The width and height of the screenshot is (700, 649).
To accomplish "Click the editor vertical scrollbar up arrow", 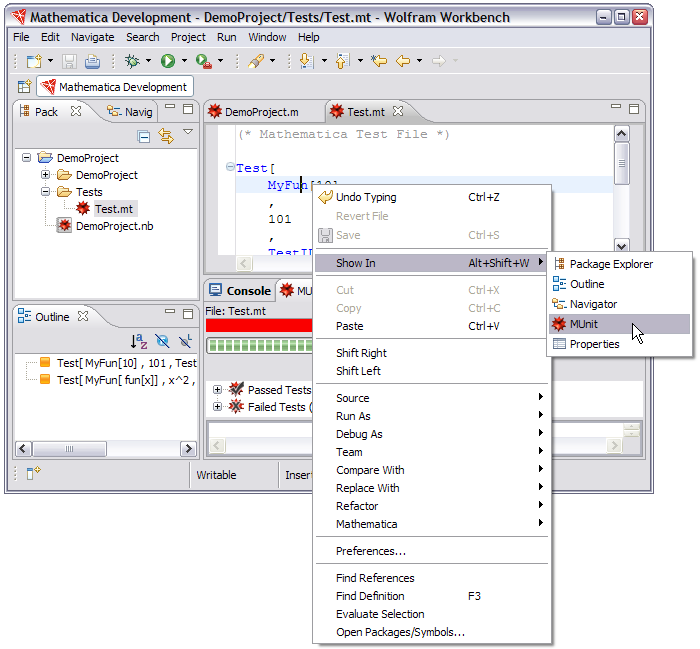I will tap(621, 133).
